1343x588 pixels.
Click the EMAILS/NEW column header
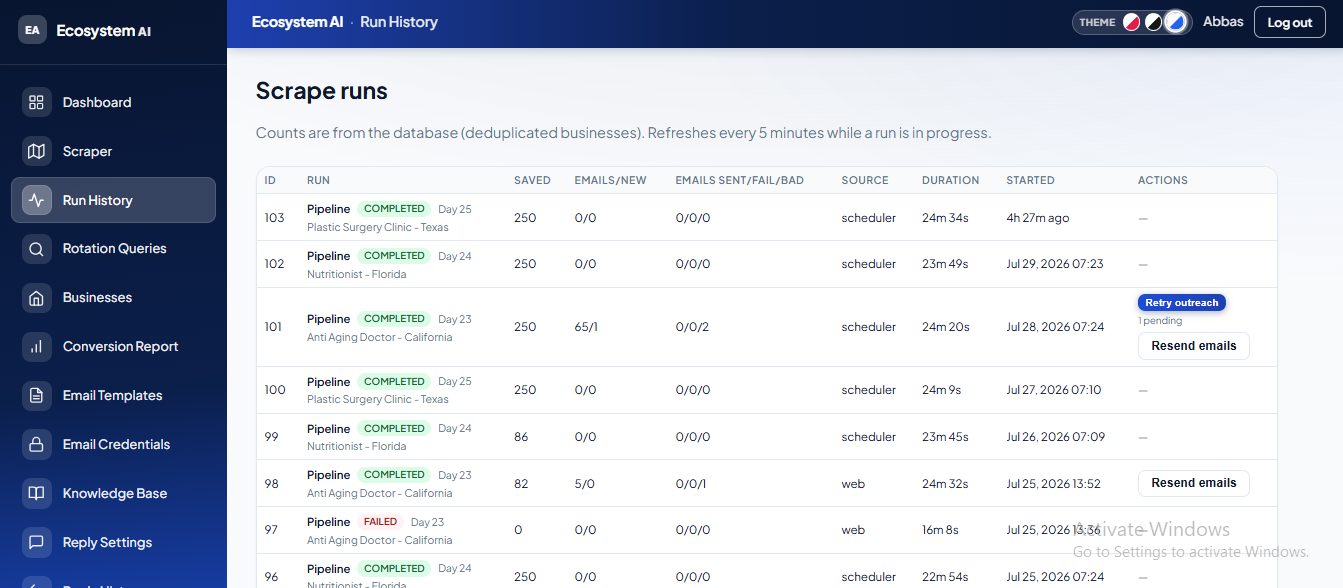(610, 180)
